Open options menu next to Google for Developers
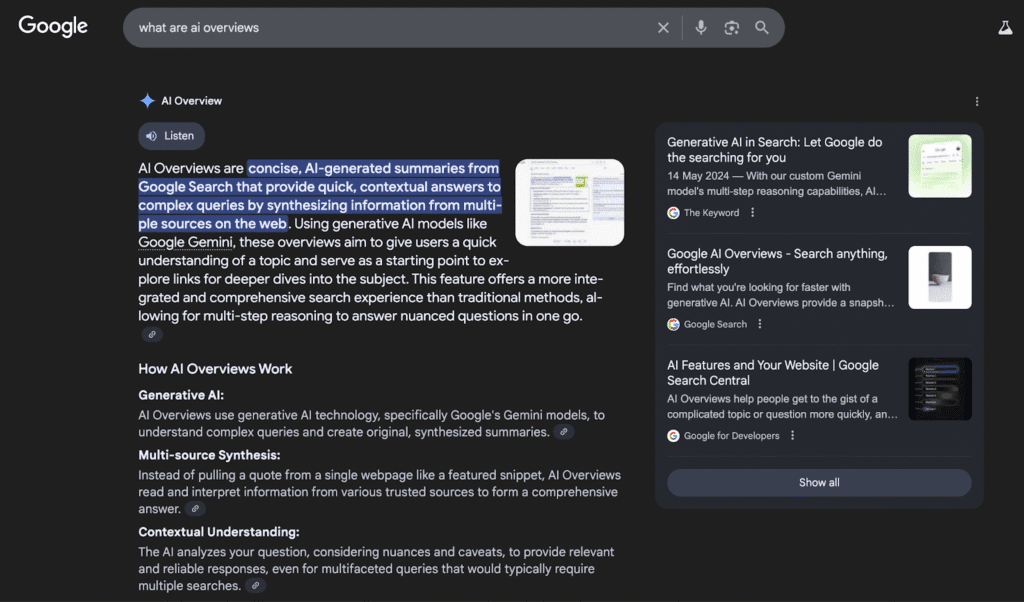1024x602 pixels. click(x=792, y=436)
